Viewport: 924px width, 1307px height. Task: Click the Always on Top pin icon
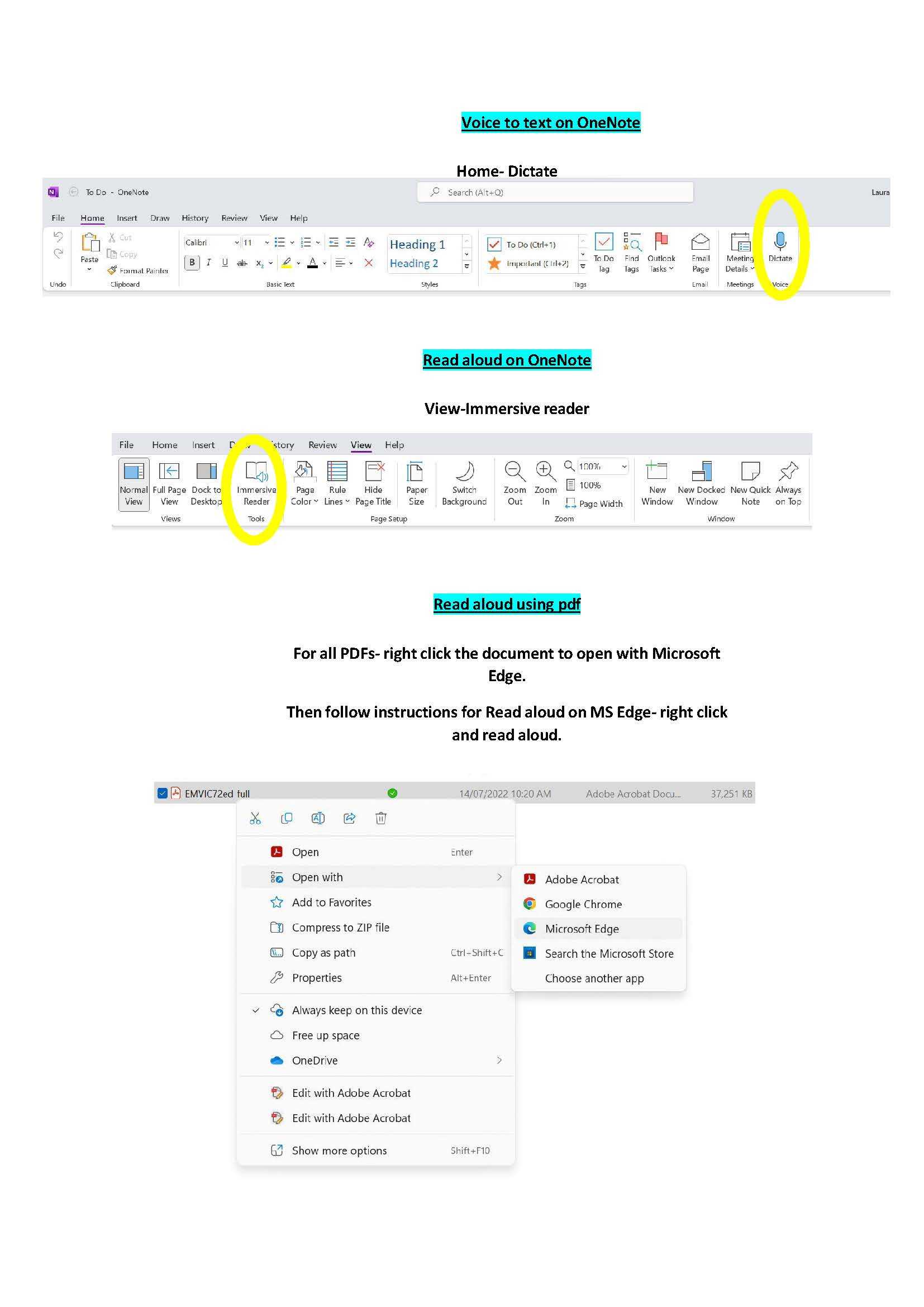point(789,472)
